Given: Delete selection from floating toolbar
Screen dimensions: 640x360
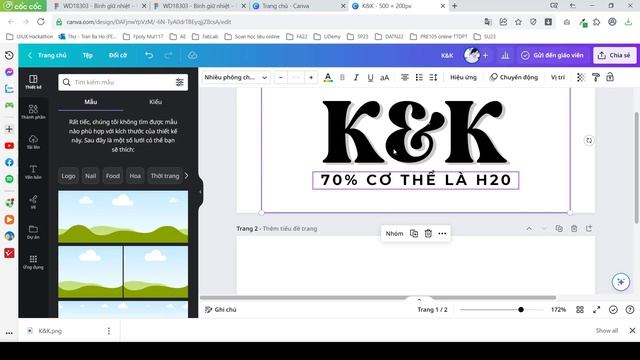Looking at the screenshot, I should point(428,233).
